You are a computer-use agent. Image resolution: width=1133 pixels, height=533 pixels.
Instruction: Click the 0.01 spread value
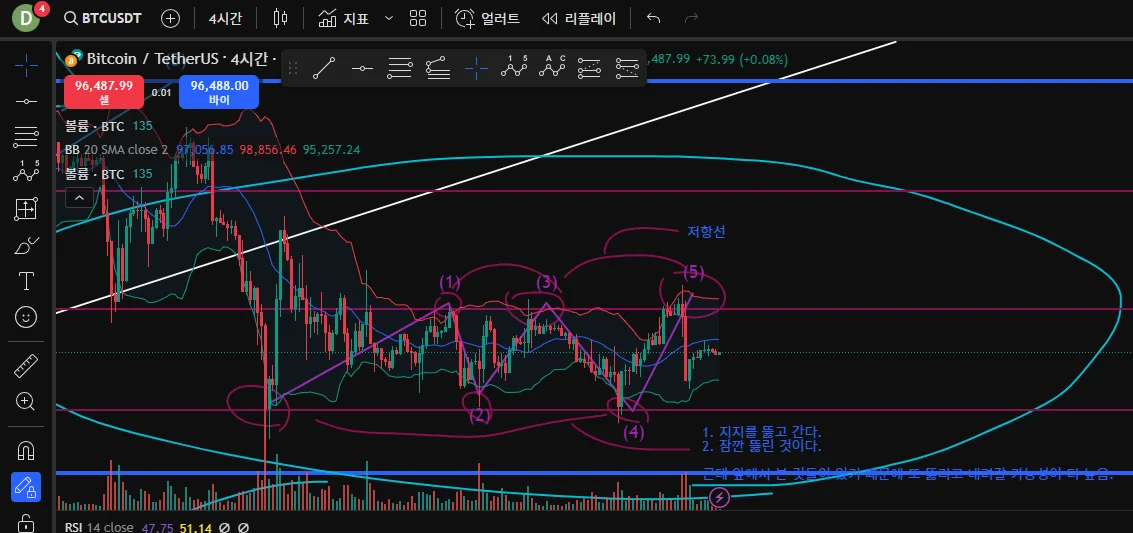[161, 92]
